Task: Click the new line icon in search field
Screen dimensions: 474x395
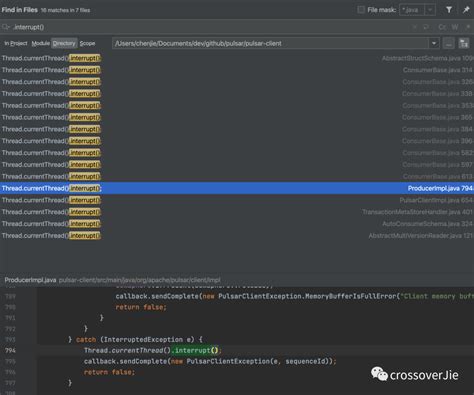Action: click(x=426, y=27)
